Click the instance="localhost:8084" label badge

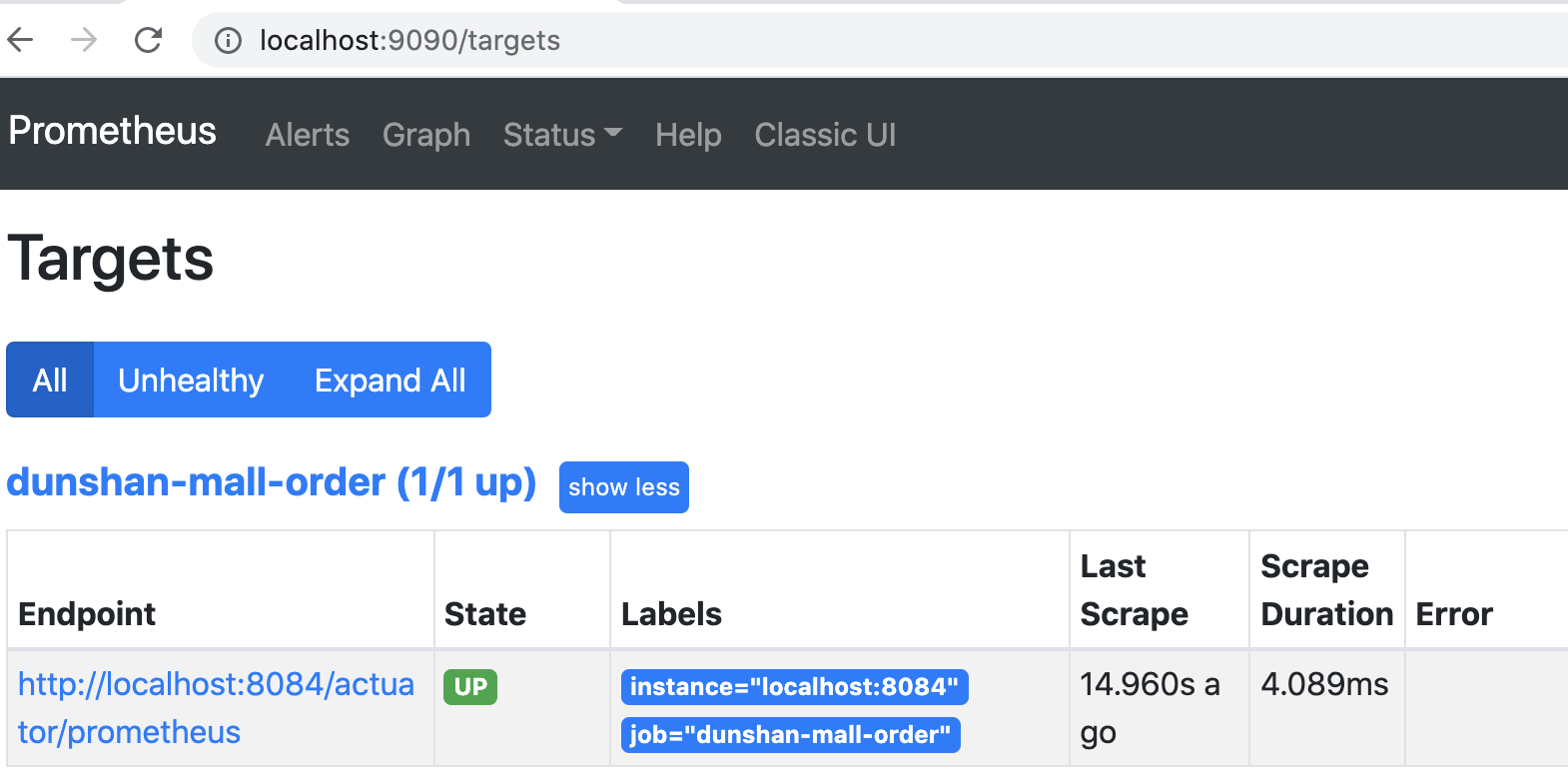pyautogui.click(x=794, y=687)
